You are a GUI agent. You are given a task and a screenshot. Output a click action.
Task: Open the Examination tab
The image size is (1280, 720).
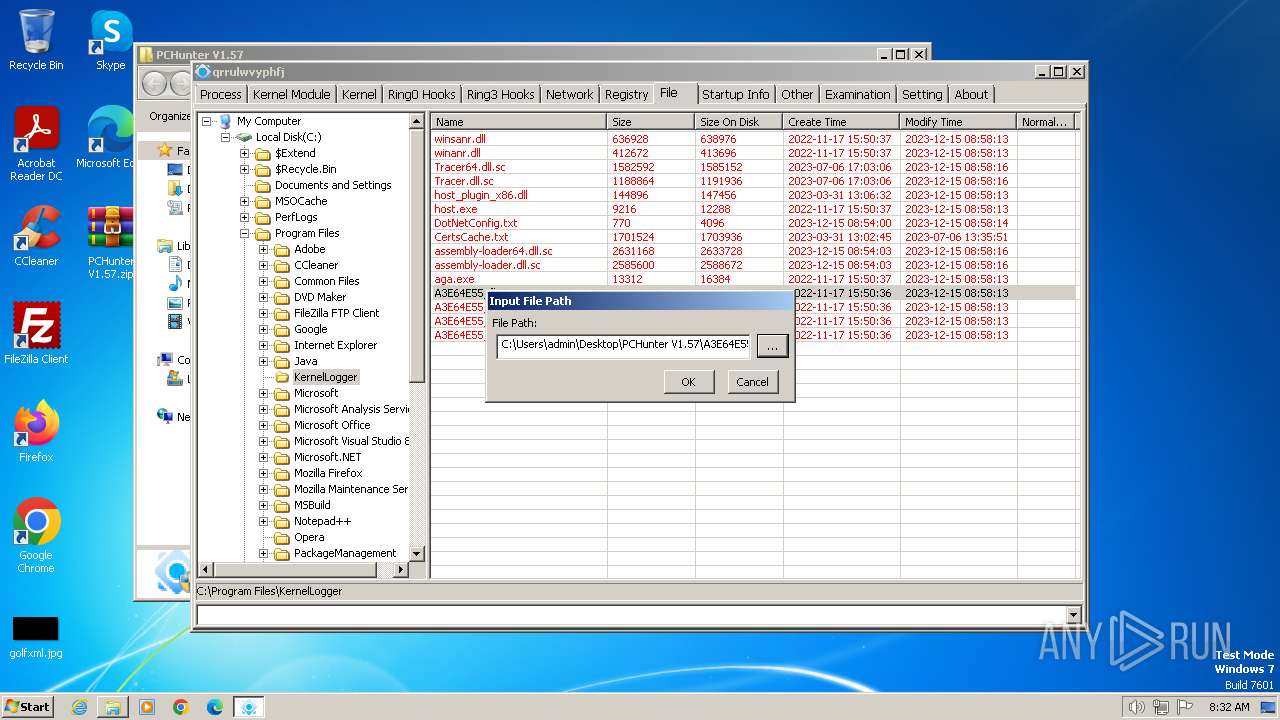857,94
